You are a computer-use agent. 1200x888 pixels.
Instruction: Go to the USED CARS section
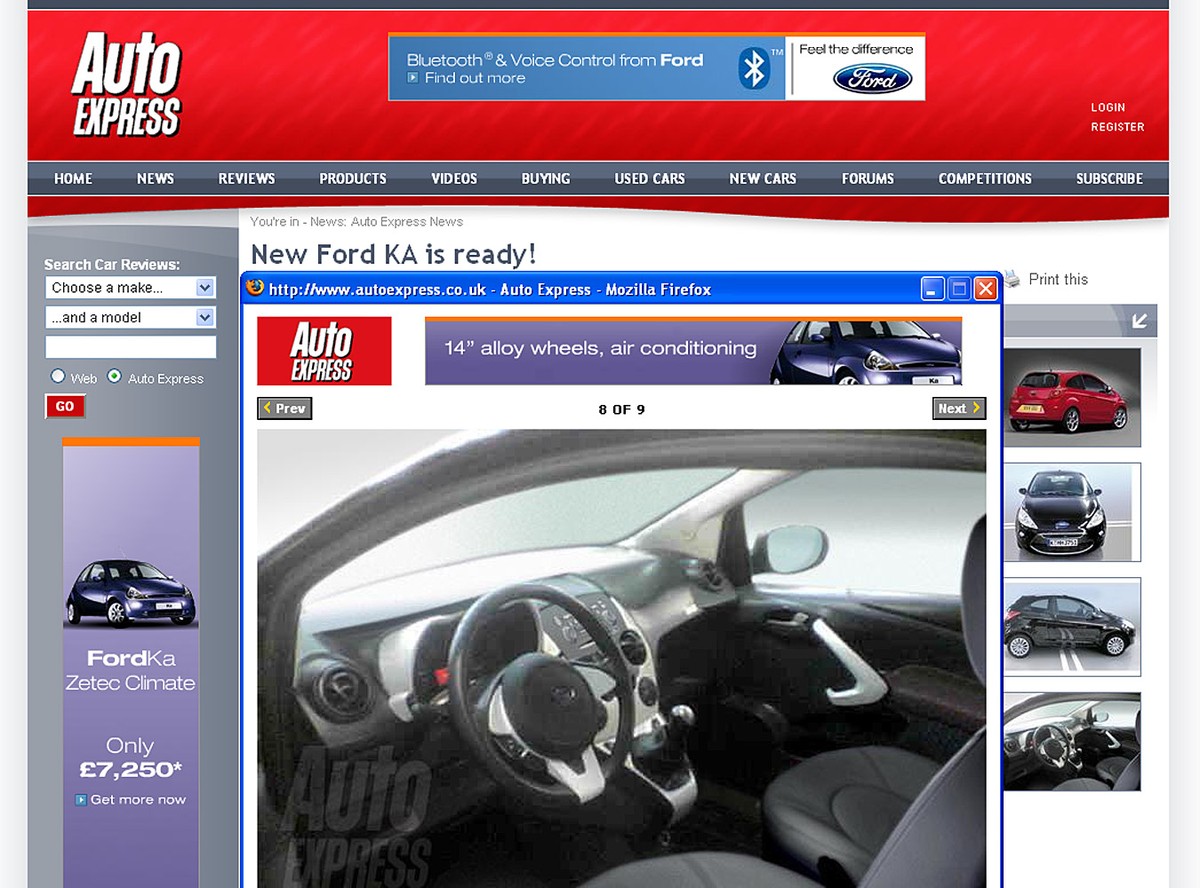click(650, 179)
